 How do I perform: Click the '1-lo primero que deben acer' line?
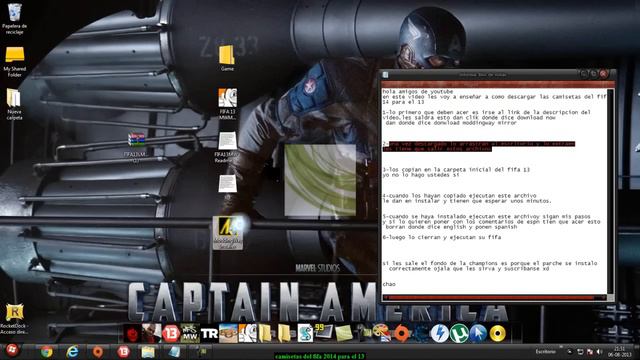tap(487, 112)
